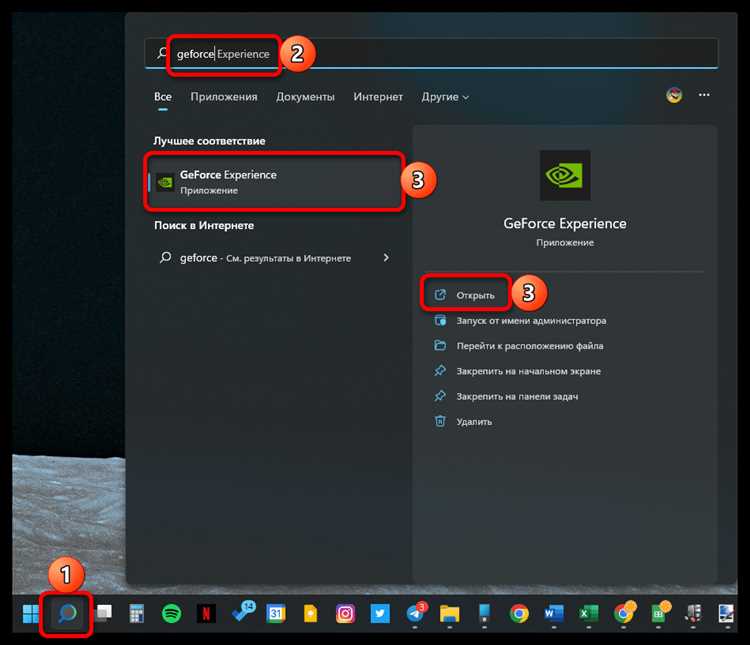Open Google Keep yellow note icon
The height and width of the screenshot is (645, 750).
(310, 613)
